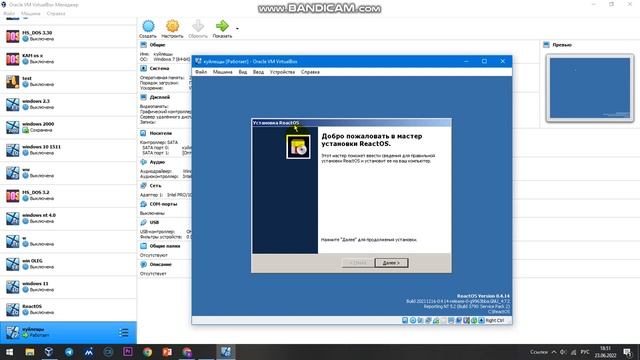Open Windows Start menu
Screen dimensions: 640x360
tap(9, 352)
